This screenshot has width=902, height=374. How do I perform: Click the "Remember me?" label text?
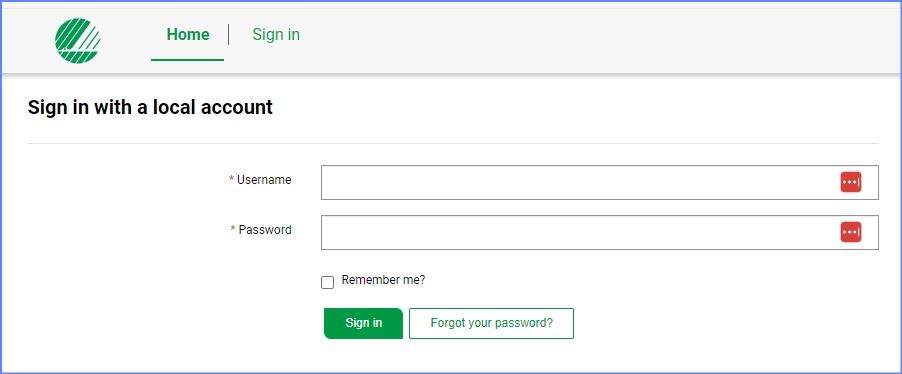pos(383,280)
